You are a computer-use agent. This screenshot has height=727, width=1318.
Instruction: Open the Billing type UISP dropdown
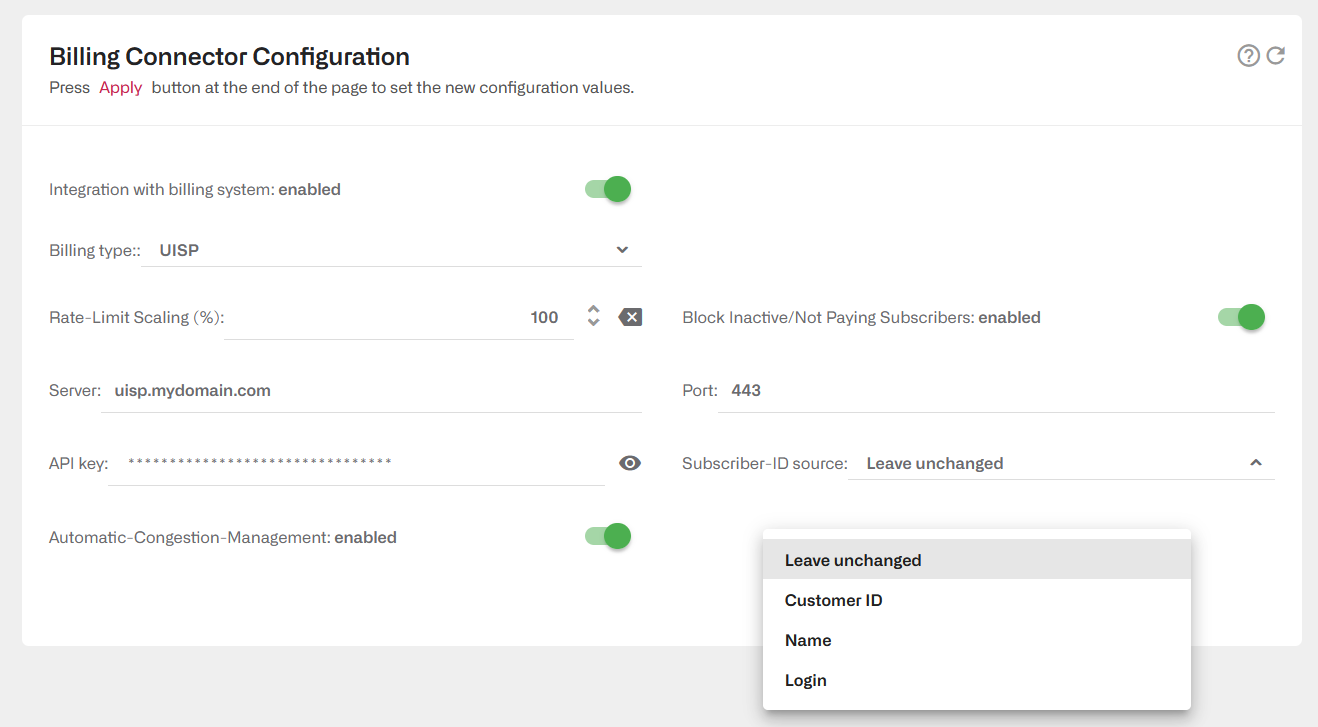point(392,250)
